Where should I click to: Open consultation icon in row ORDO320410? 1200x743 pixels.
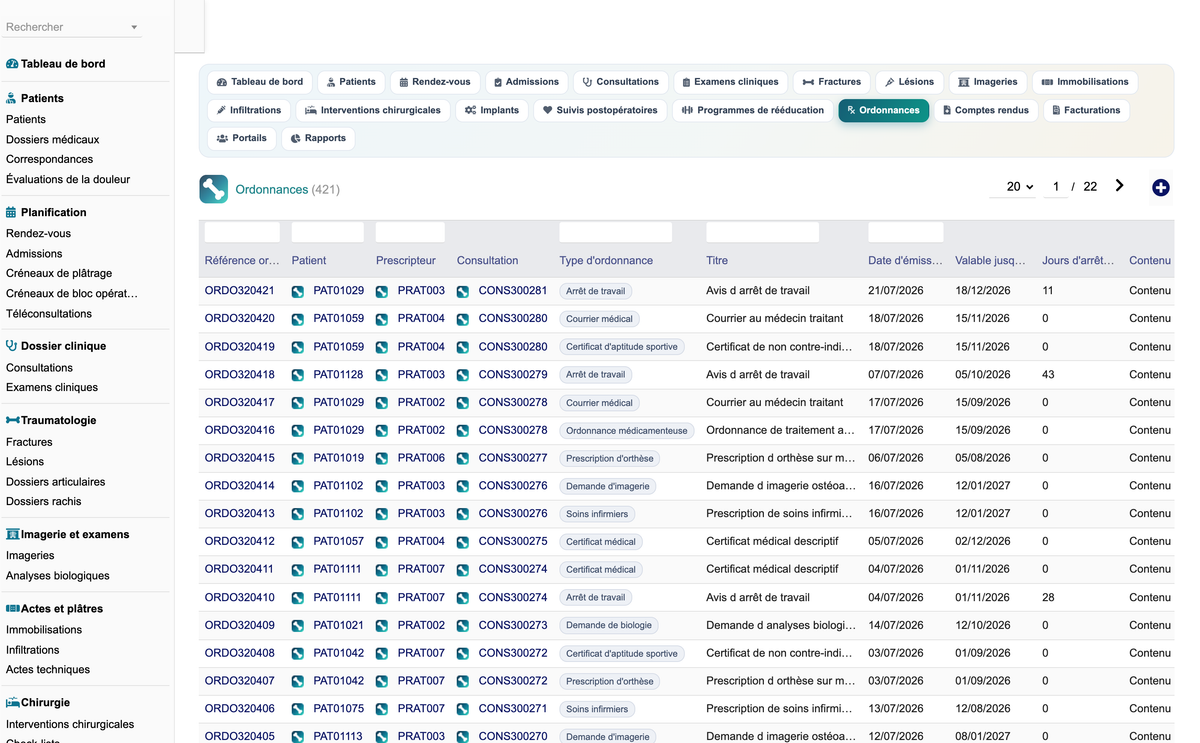coord(463,598)
